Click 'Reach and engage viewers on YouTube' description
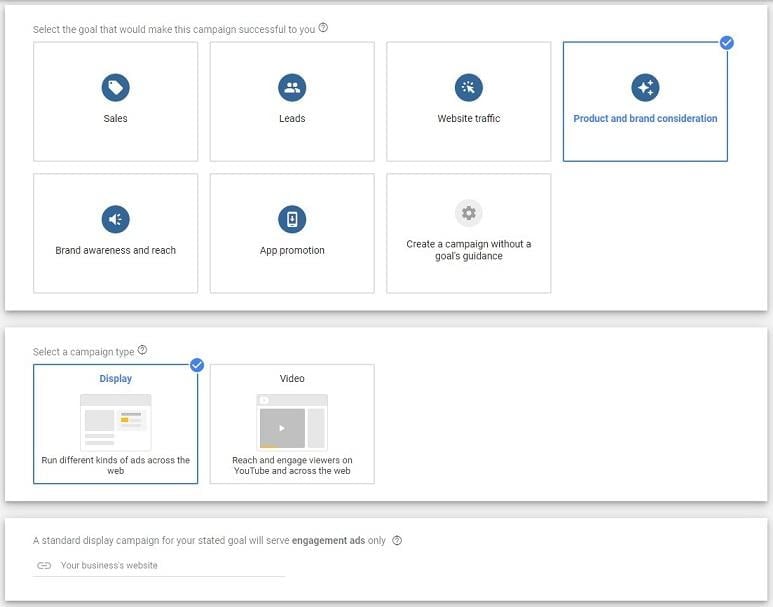773x607 pixels. tap(292, 465)
